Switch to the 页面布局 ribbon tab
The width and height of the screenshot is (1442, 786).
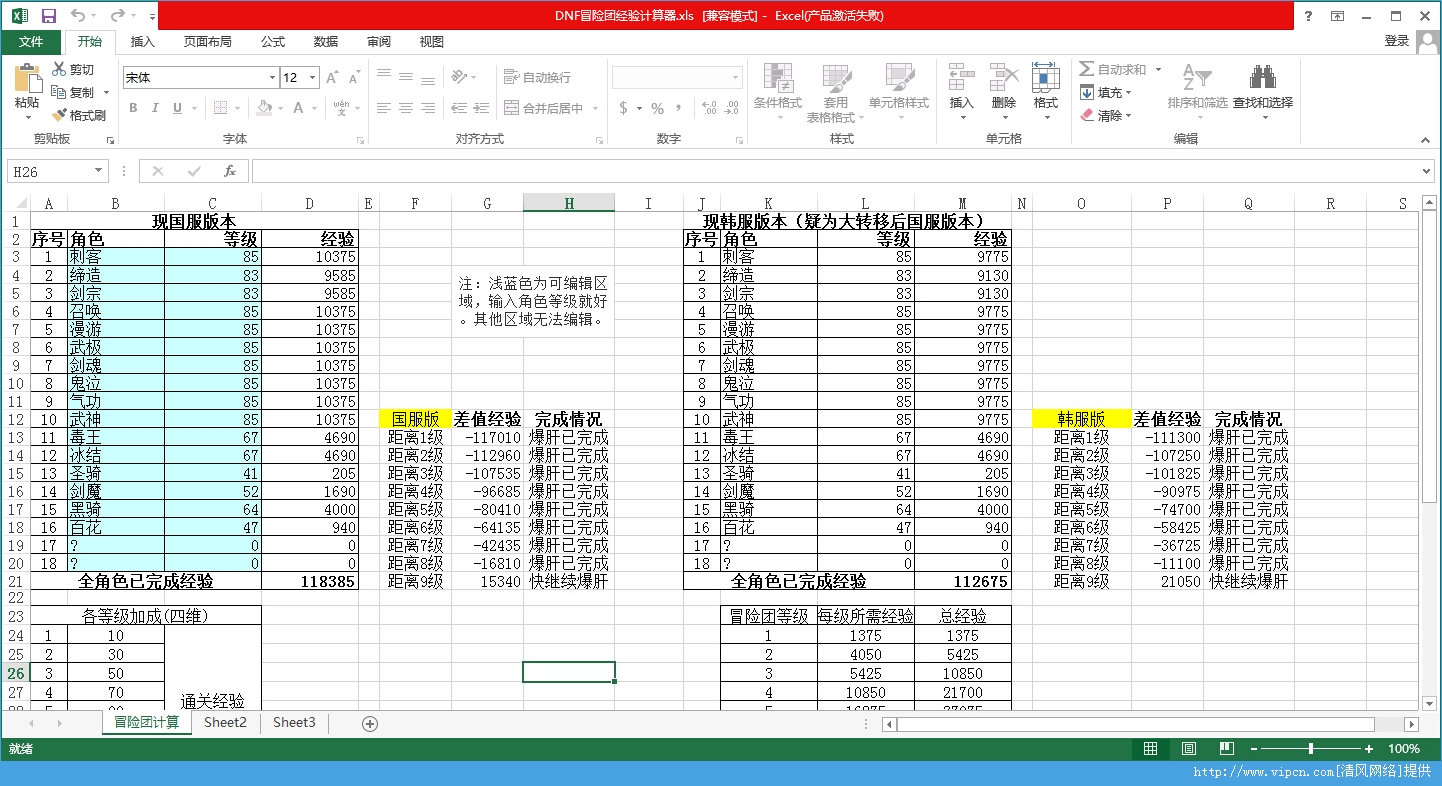[207, 41]
